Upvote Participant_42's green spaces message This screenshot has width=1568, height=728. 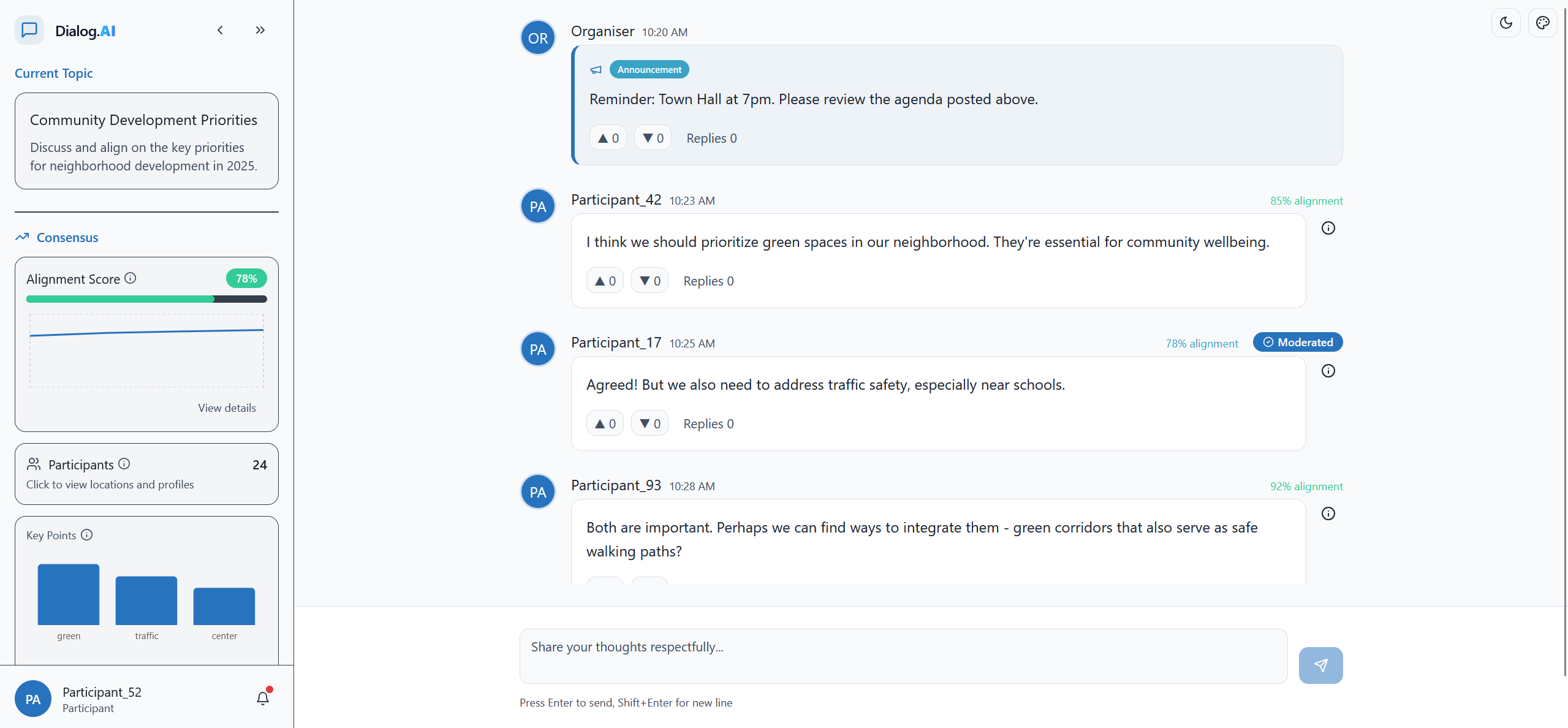click(x=604, y=280)
